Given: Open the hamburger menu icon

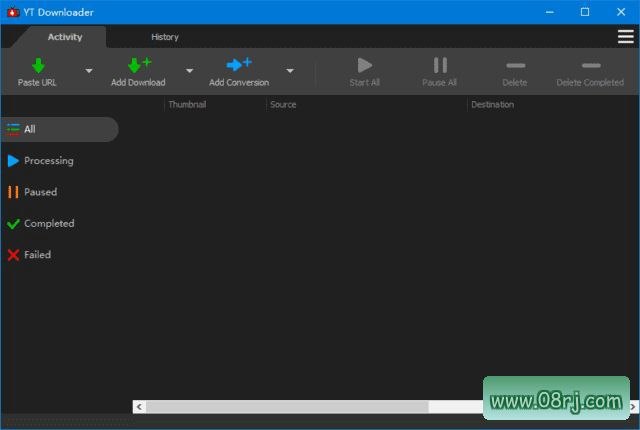Looking at the screenshot, I should 625,36.
